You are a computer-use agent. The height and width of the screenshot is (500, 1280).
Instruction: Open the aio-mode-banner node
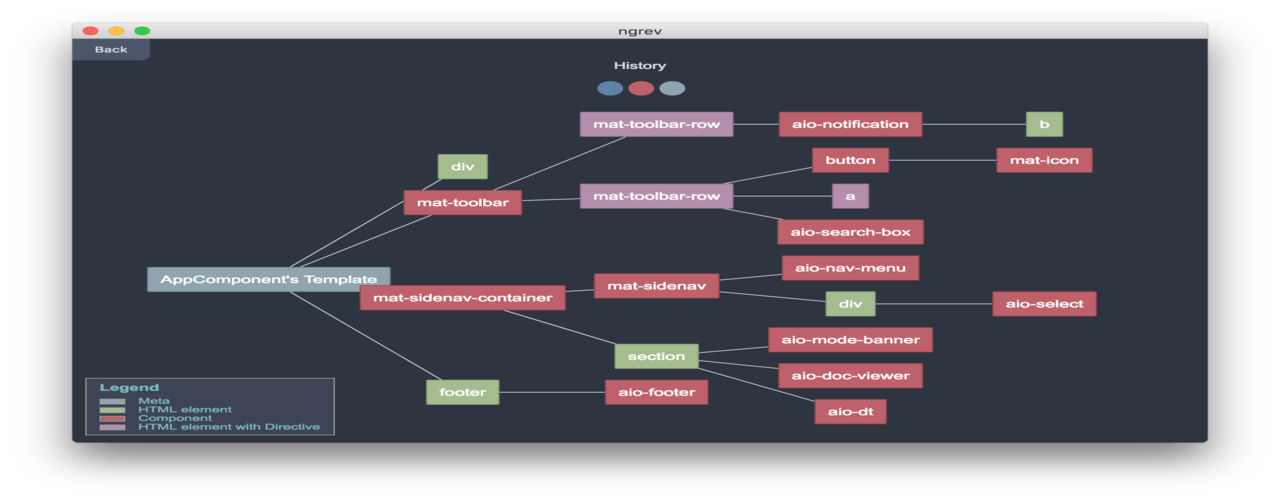tap(850, 340)
